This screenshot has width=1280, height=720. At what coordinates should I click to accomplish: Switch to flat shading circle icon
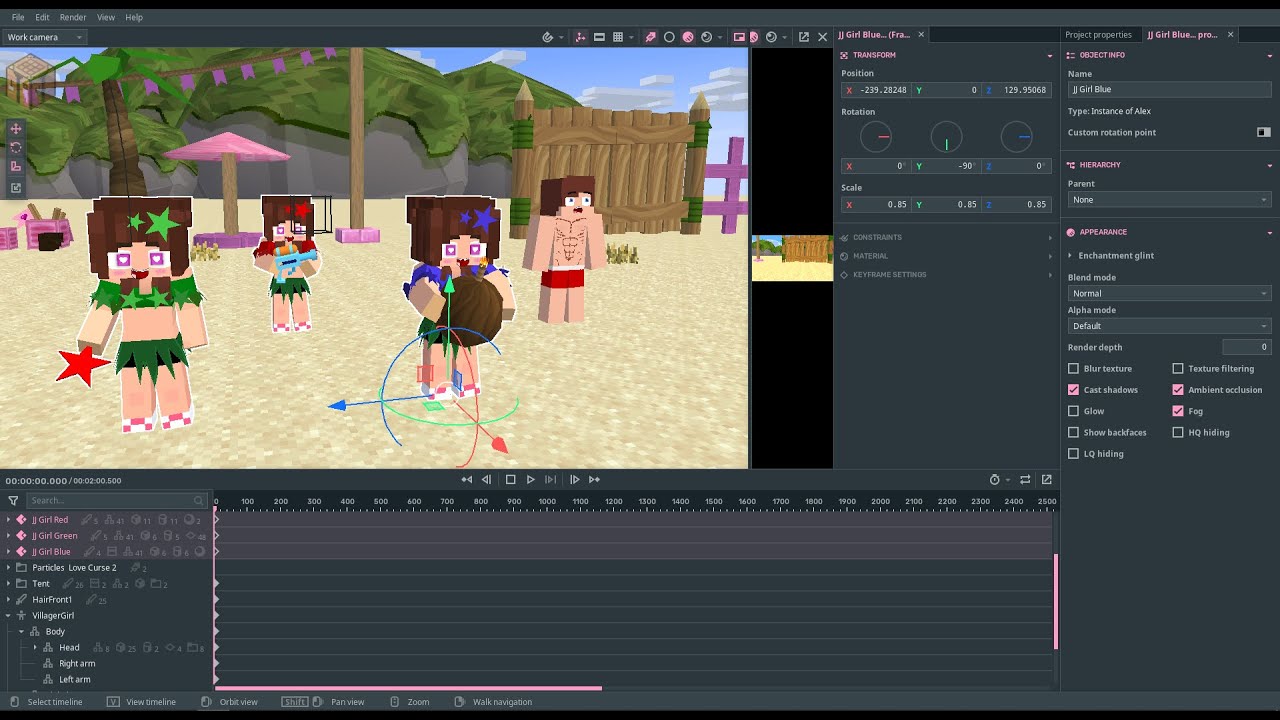[669, 37]
